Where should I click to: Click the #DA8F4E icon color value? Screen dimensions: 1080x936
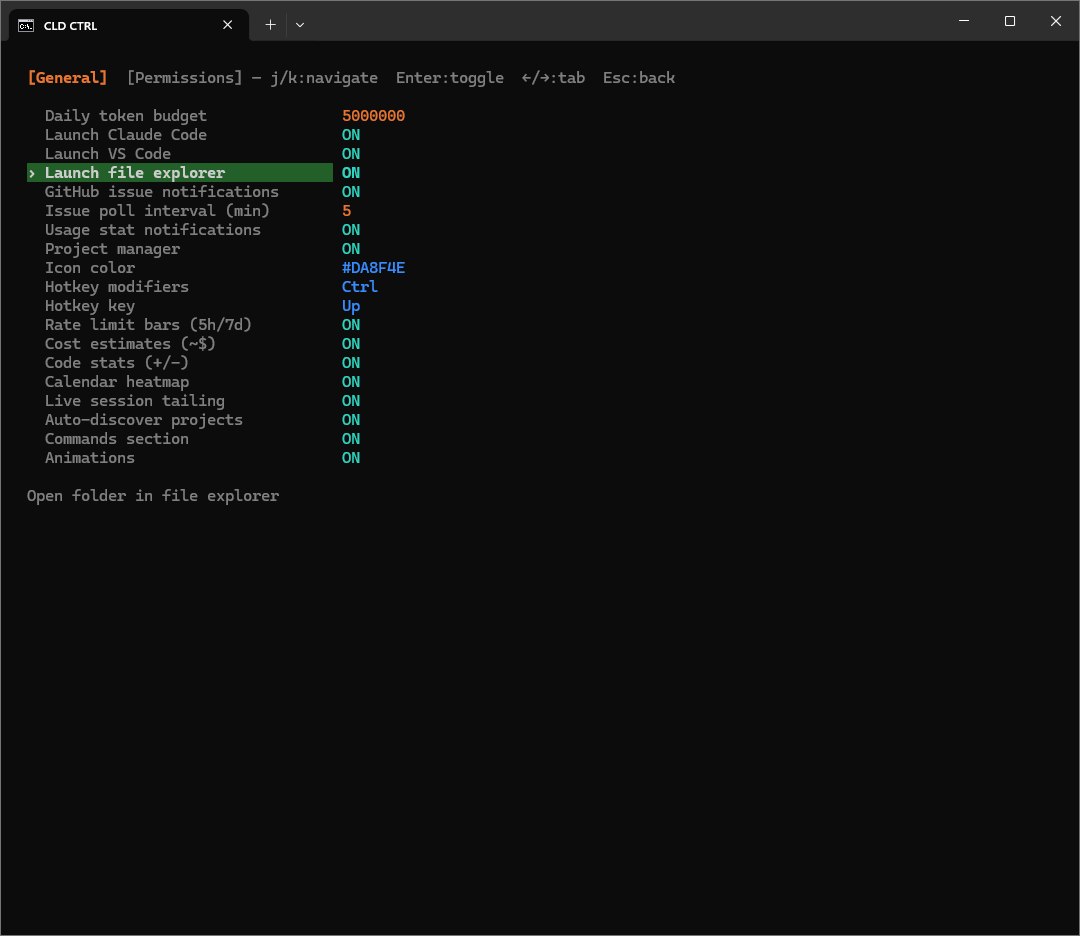373,268
